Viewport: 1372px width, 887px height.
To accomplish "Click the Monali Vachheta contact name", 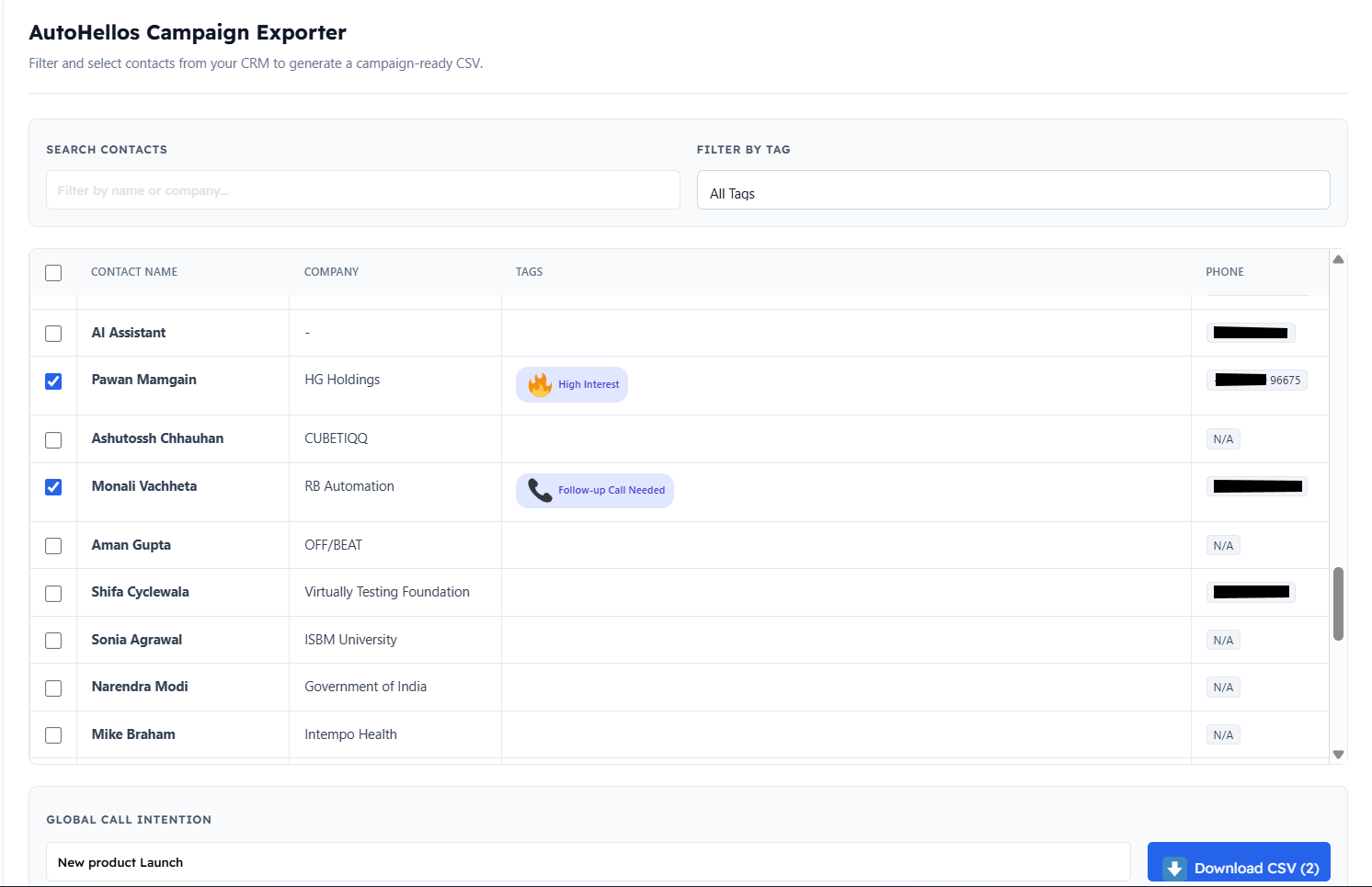I will 144,486.
